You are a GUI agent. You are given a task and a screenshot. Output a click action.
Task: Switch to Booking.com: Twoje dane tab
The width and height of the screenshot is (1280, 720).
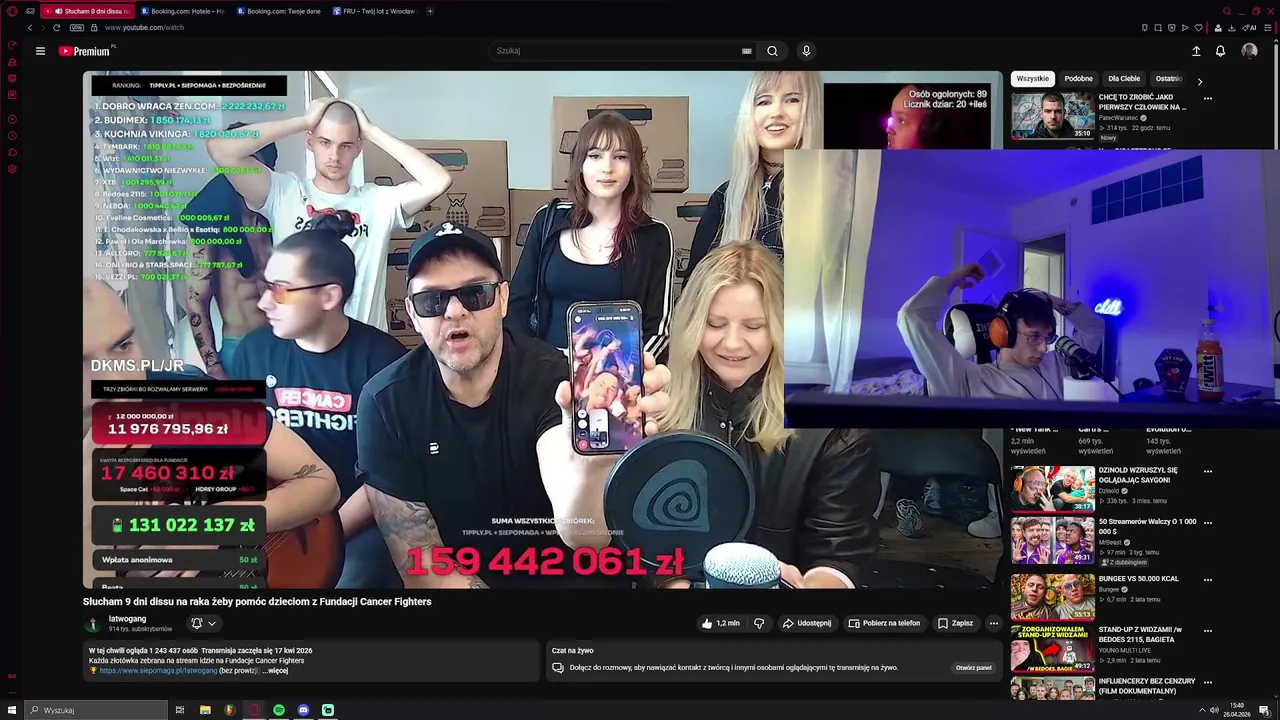coord(280,11)
